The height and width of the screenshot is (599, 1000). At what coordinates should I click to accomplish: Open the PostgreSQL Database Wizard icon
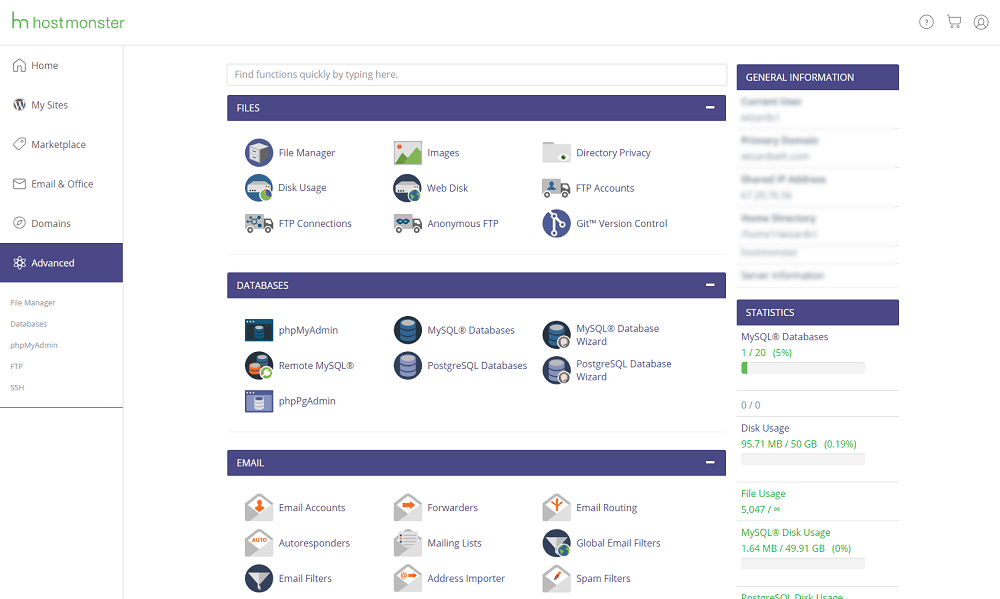point(556,370)
